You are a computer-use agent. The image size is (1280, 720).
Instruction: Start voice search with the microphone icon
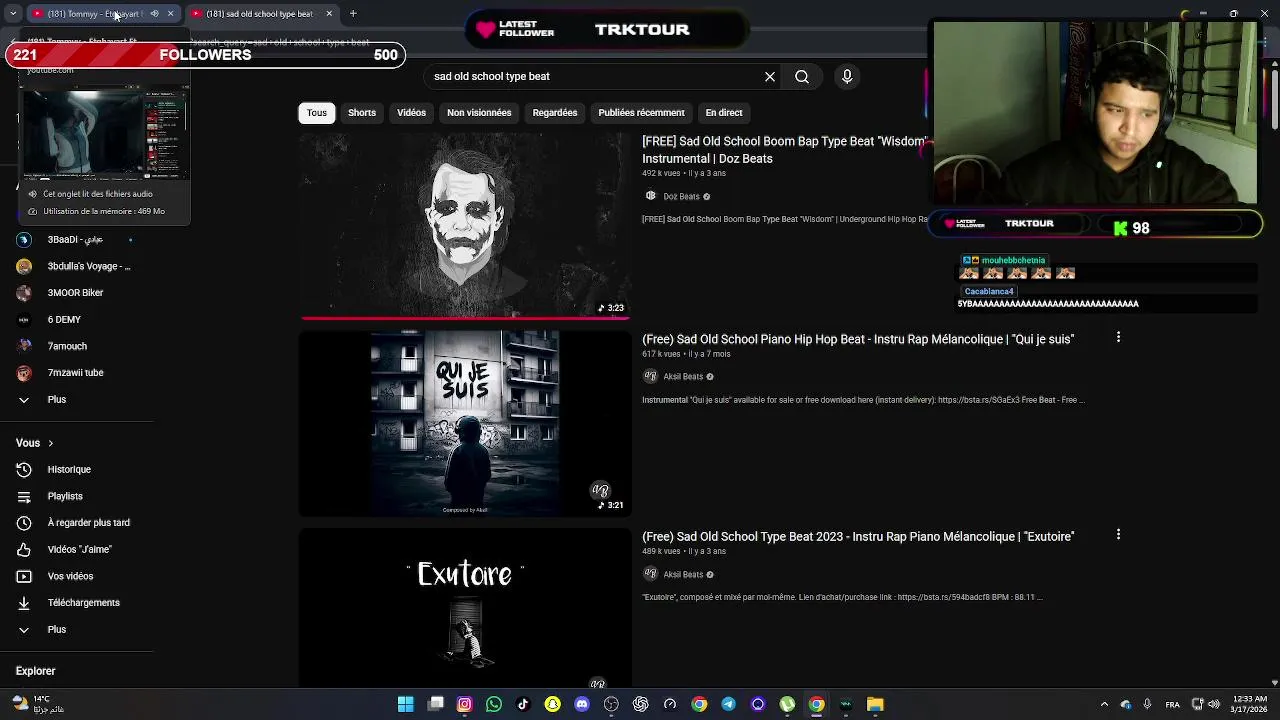pyautogui.click(x=847, y=77)
